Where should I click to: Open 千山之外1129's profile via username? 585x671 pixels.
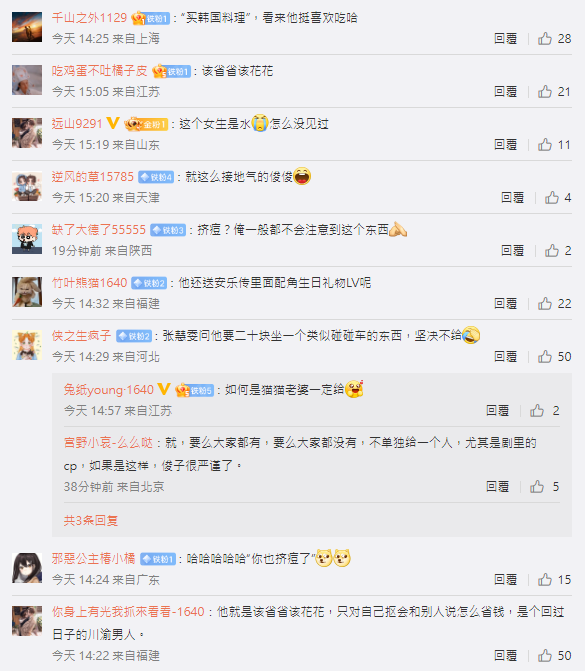click(89, 18)
